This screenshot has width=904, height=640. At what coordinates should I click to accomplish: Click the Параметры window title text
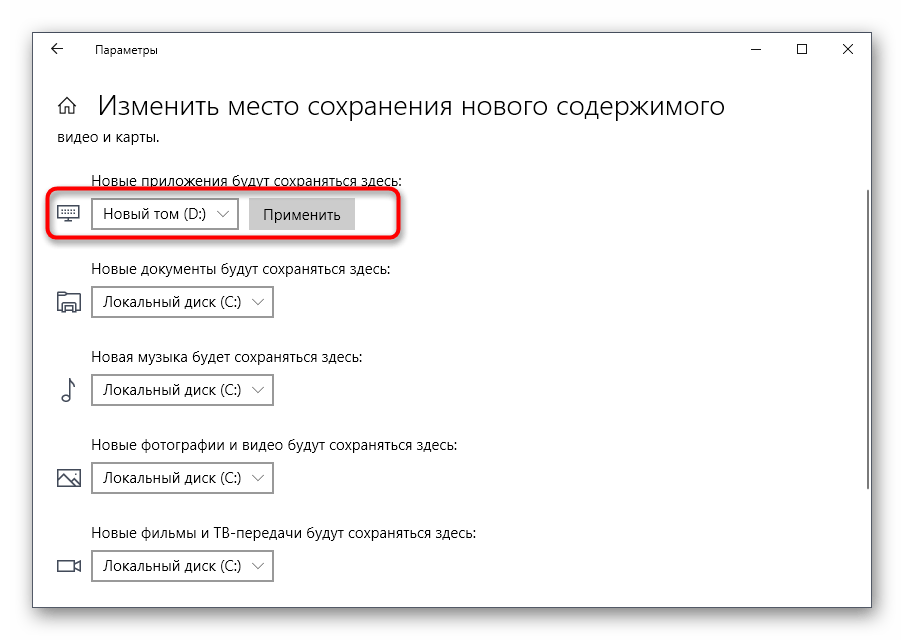tap(126, 50)
